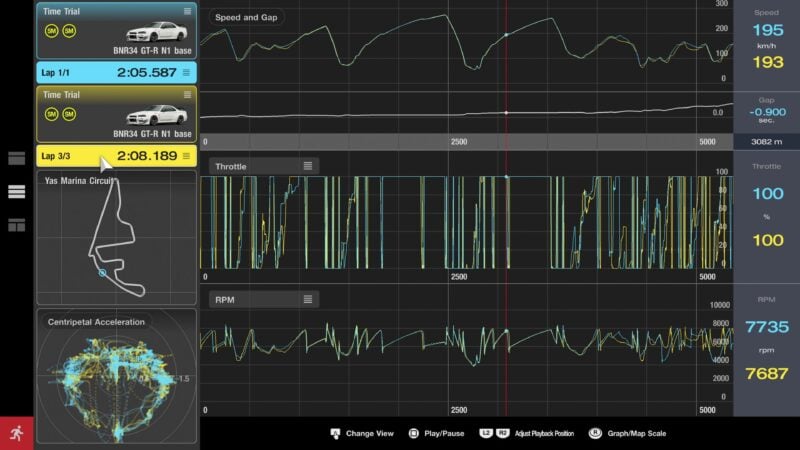Select the split-panel layout icon in left sidebar
This screenshot has width=800, height=450.
point(16,225)
